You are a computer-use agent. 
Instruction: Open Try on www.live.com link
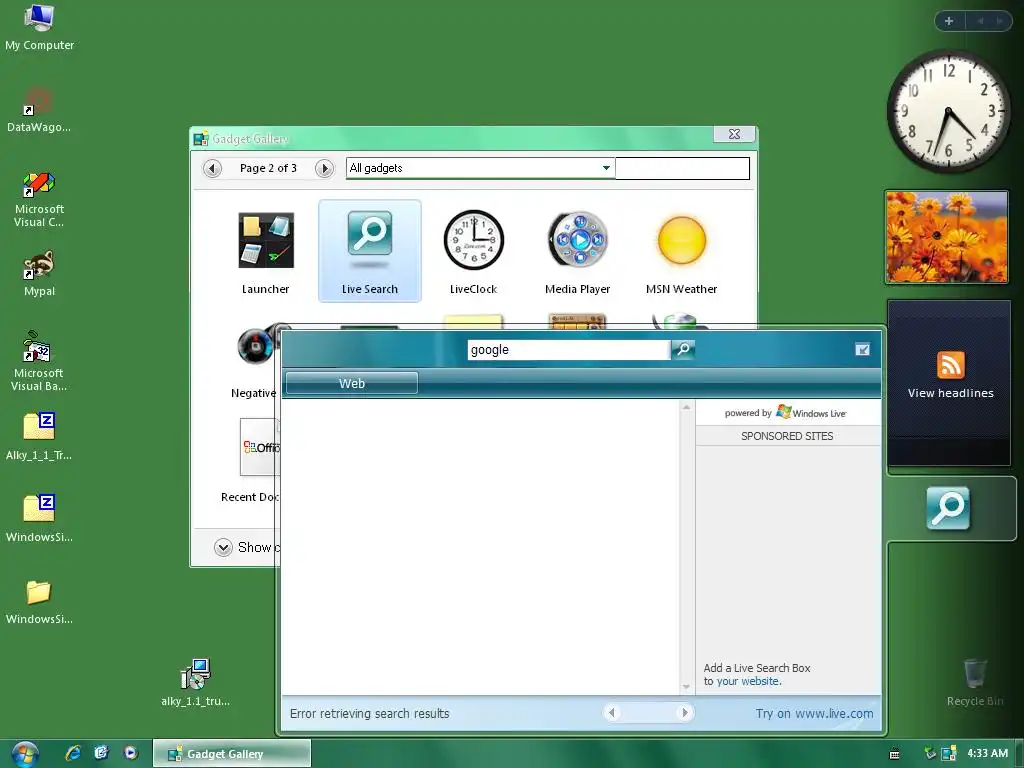tap(814, 713)
